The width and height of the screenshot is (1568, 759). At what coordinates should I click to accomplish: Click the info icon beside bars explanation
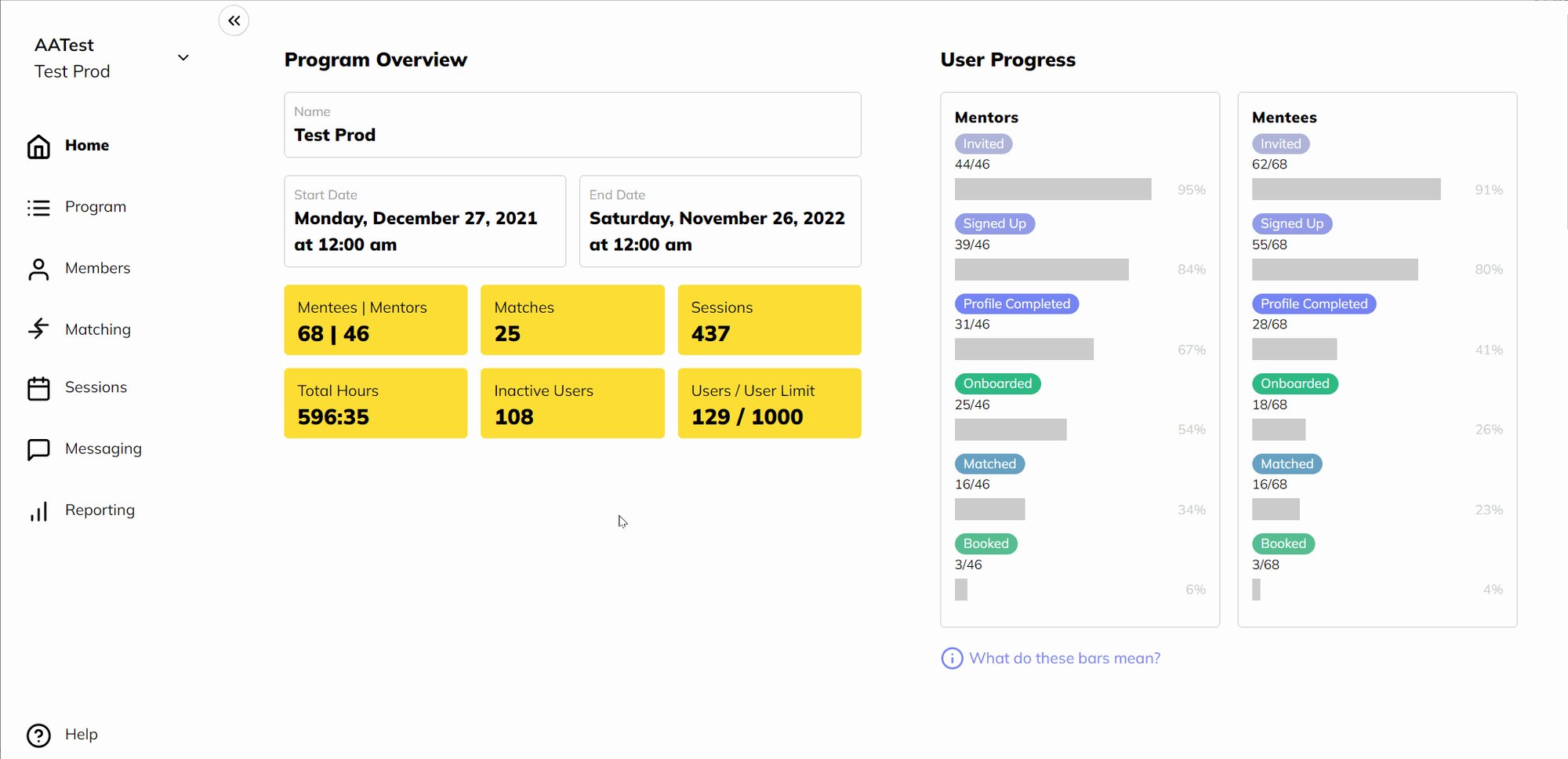(x=952, y=659)
